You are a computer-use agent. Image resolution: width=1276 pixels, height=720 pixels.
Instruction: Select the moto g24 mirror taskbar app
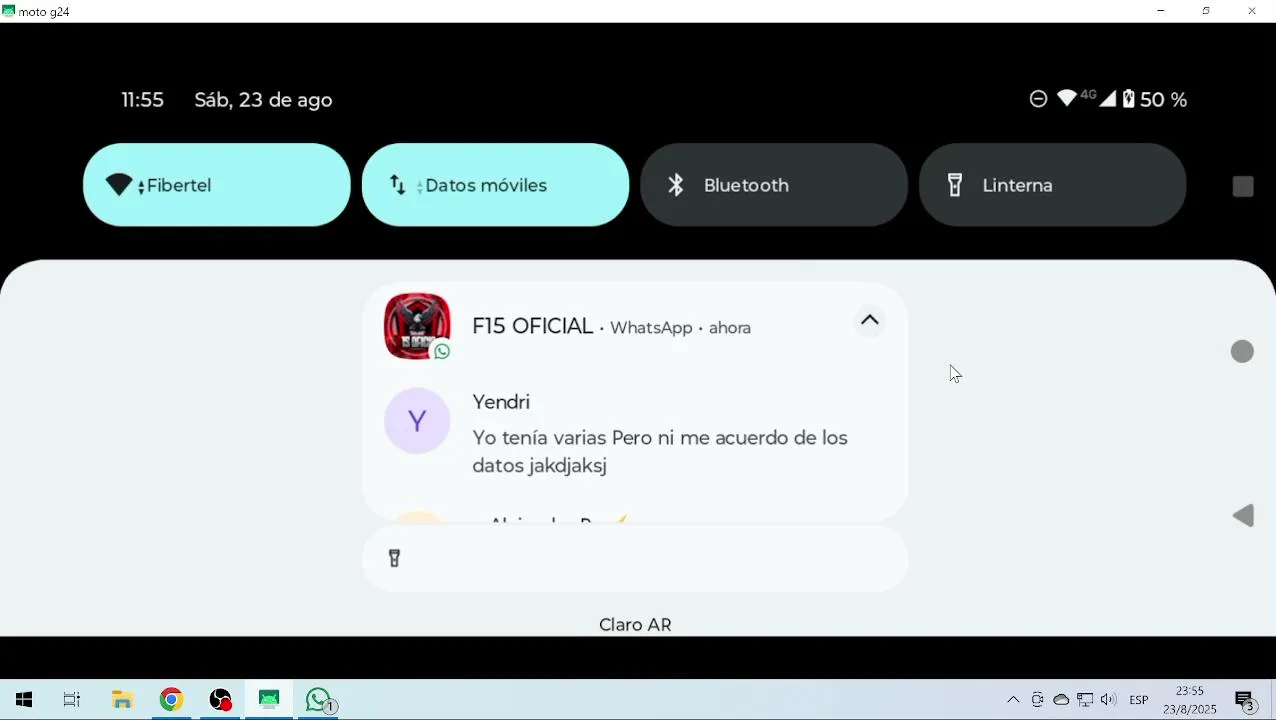pyautogui.click(x=269, y=700)
